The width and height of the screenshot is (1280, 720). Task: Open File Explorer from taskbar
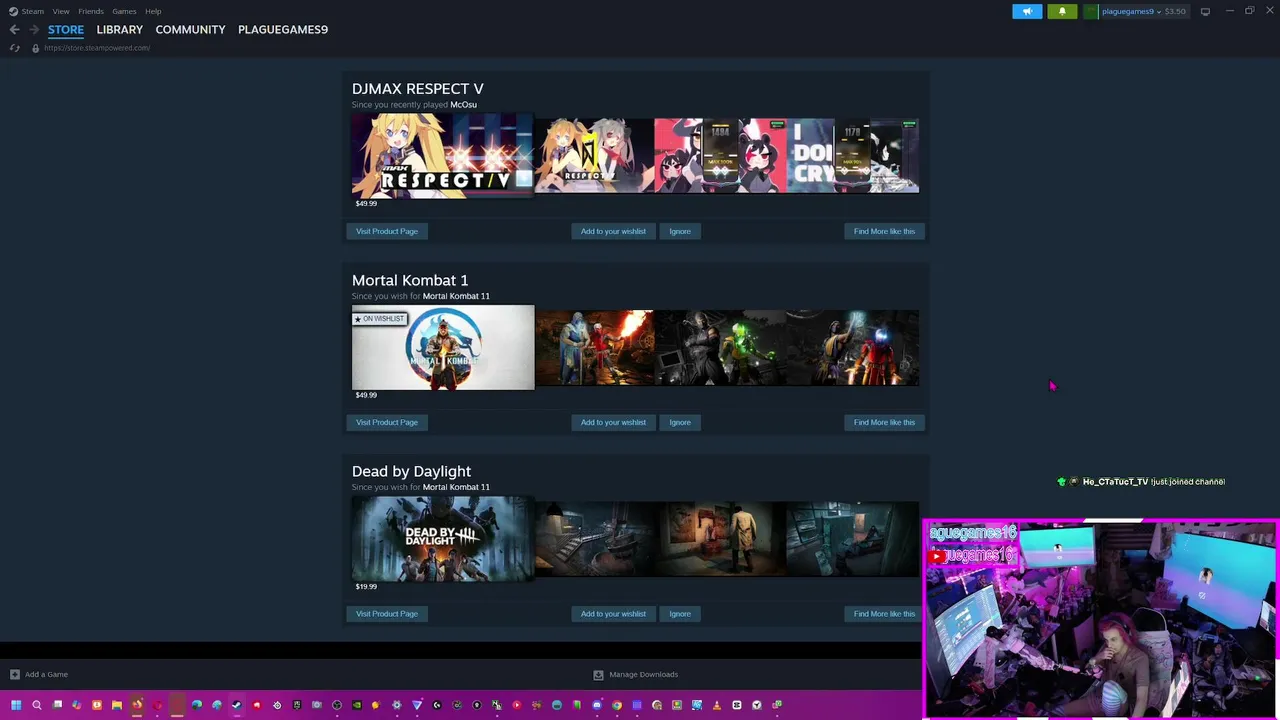click(116, 705)
